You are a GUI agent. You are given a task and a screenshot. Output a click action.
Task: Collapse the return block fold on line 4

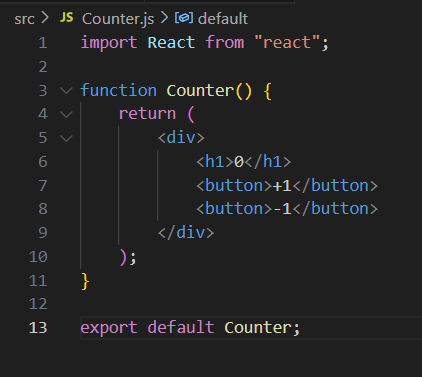point(66,114)
